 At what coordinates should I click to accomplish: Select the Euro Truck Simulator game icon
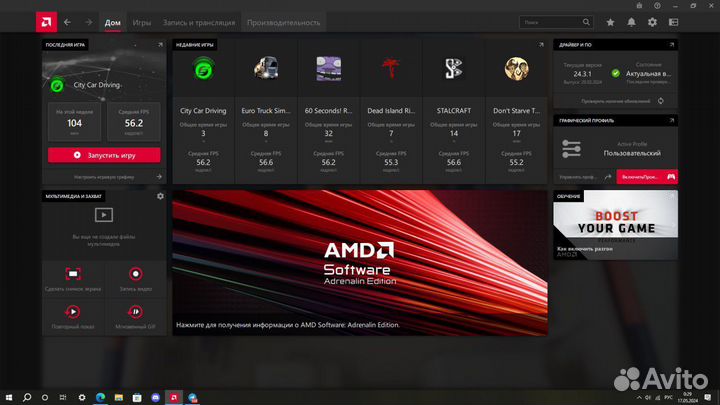pyautogui.click(x=266, y=68)
